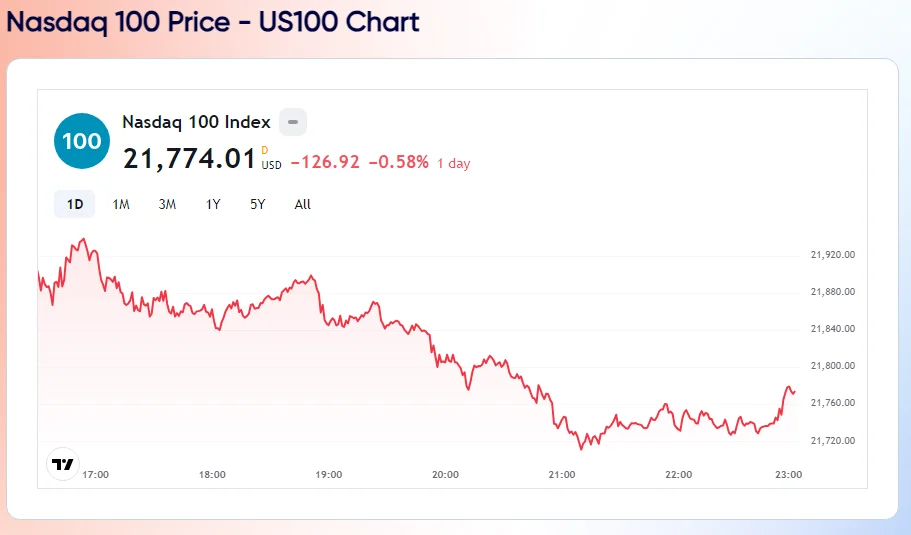Click the USD currency label
This screenshot has width=911, height=535.
pos(271,166)
